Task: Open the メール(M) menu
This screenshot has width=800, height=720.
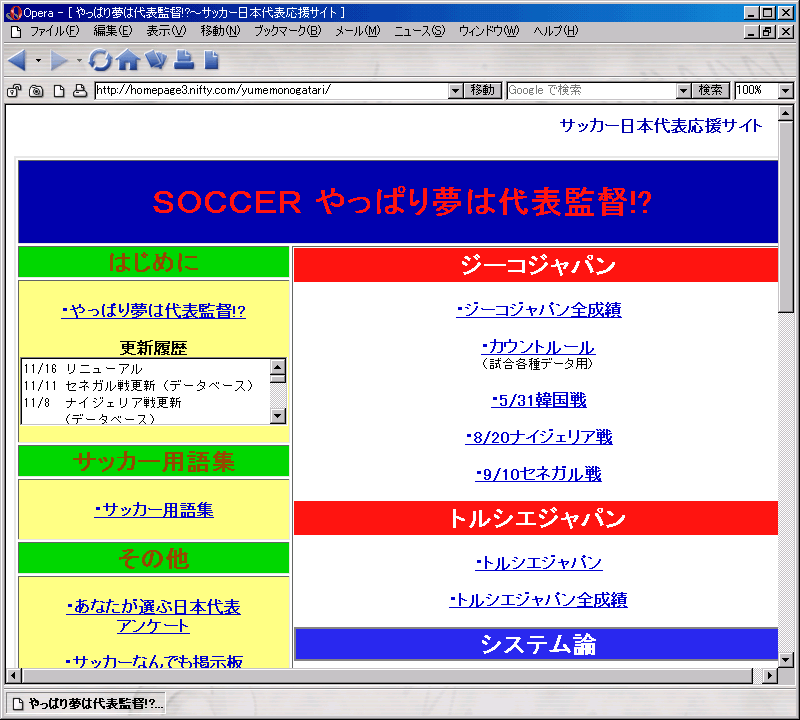Action: [x=358, y=31]
